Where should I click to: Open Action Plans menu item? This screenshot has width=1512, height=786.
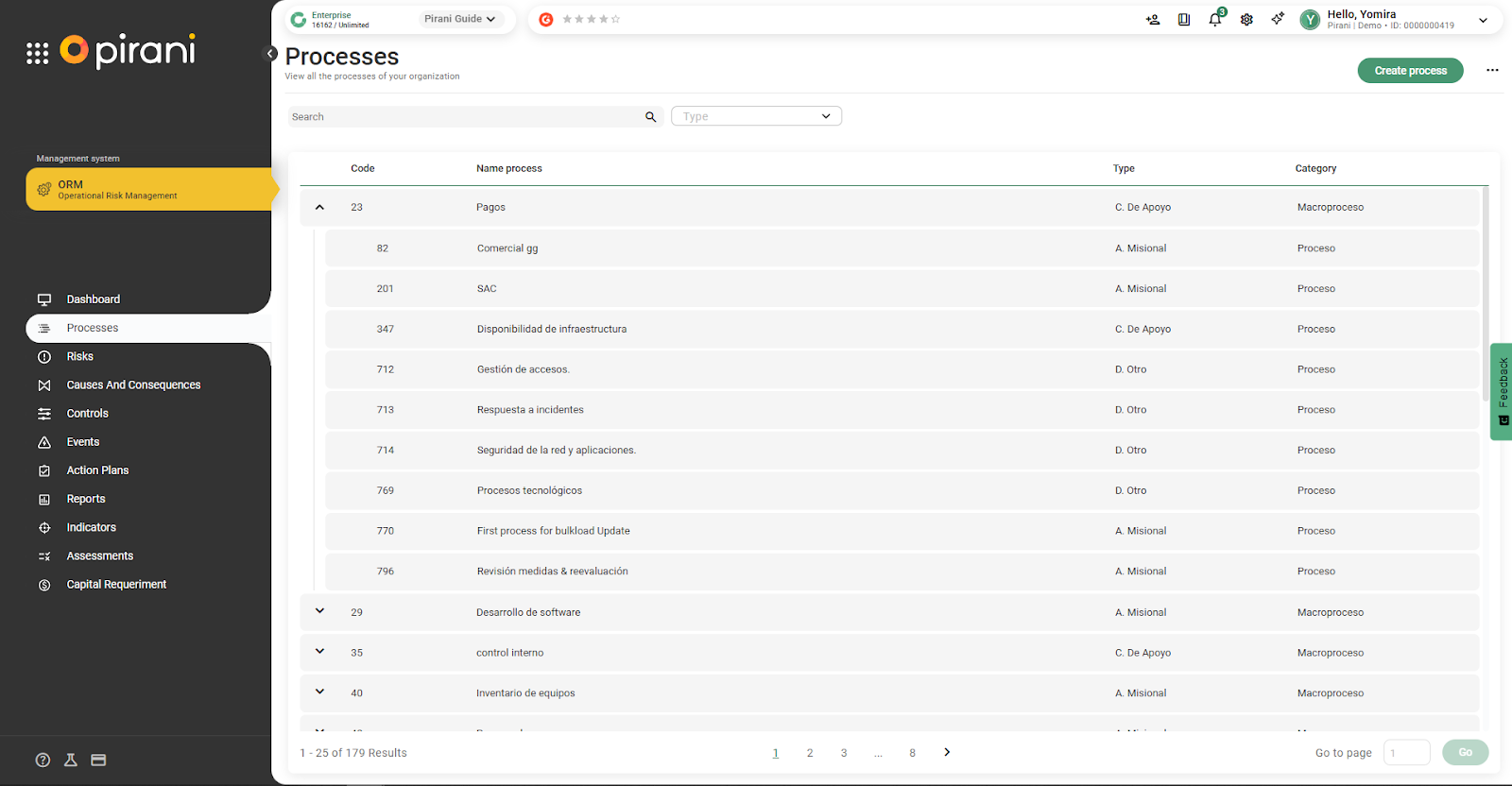click(97, 470)
